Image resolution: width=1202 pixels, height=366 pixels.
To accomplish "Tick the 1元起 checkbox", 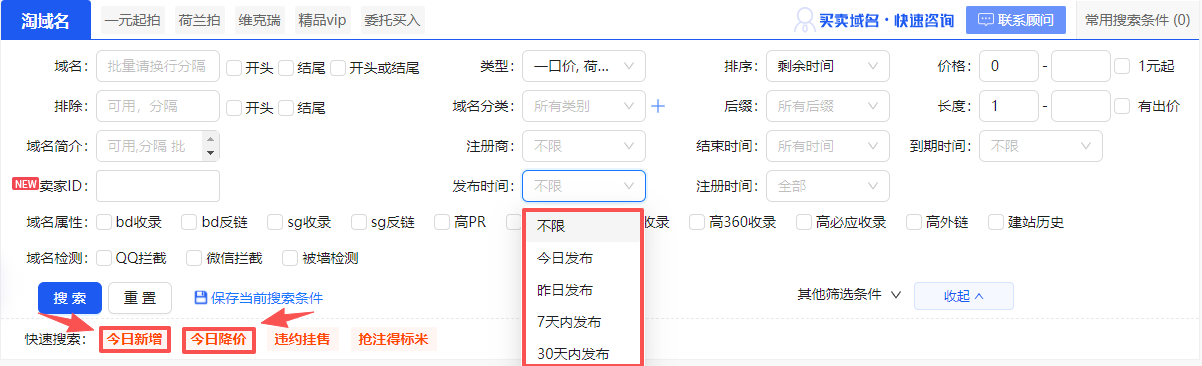I will tap(1122, 66).
